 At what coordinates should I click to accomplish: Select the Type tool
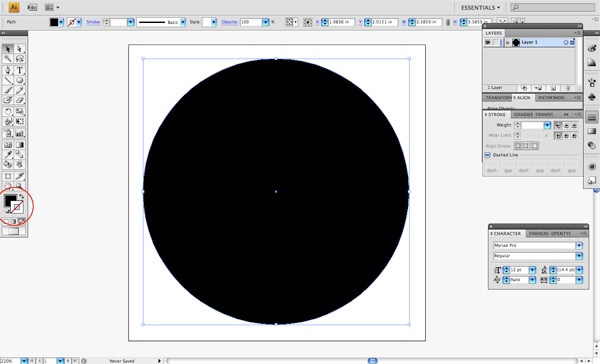pyautogui.click(x=20, y=70)
